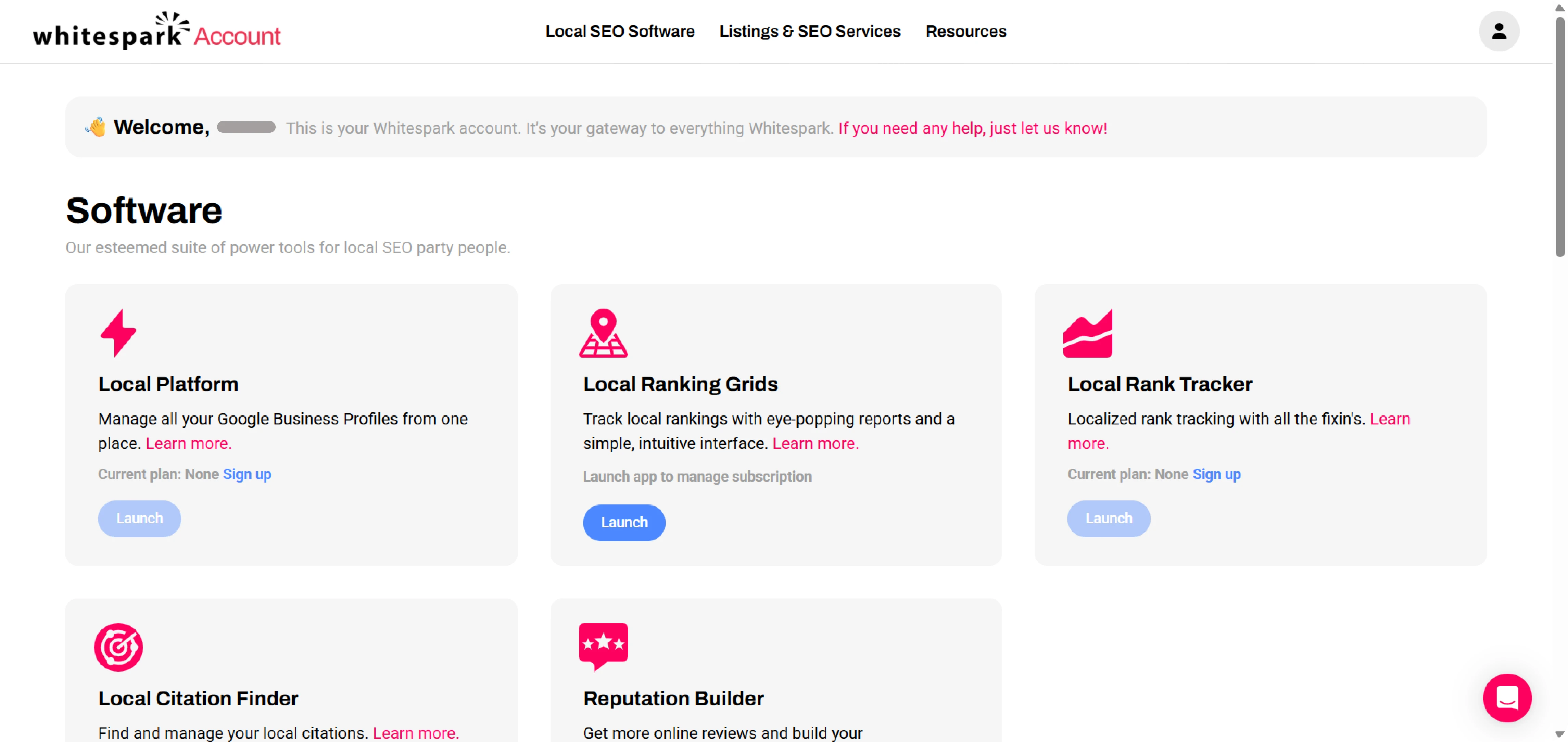
Task: Click the Local Platform lightning bolt icon
Action: (x=118, y=332)
